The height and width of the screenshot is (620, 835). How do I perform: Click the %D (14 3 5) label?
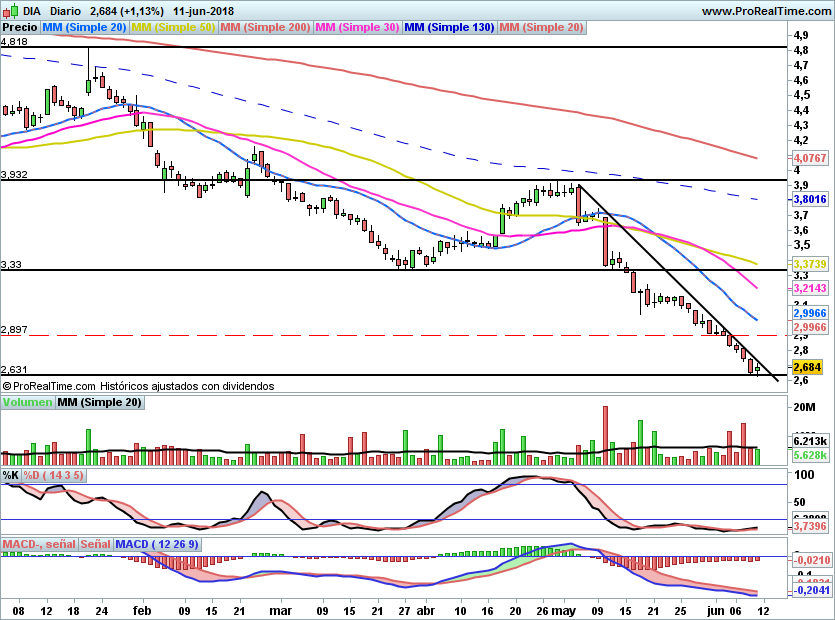click(x=53, y=475)
